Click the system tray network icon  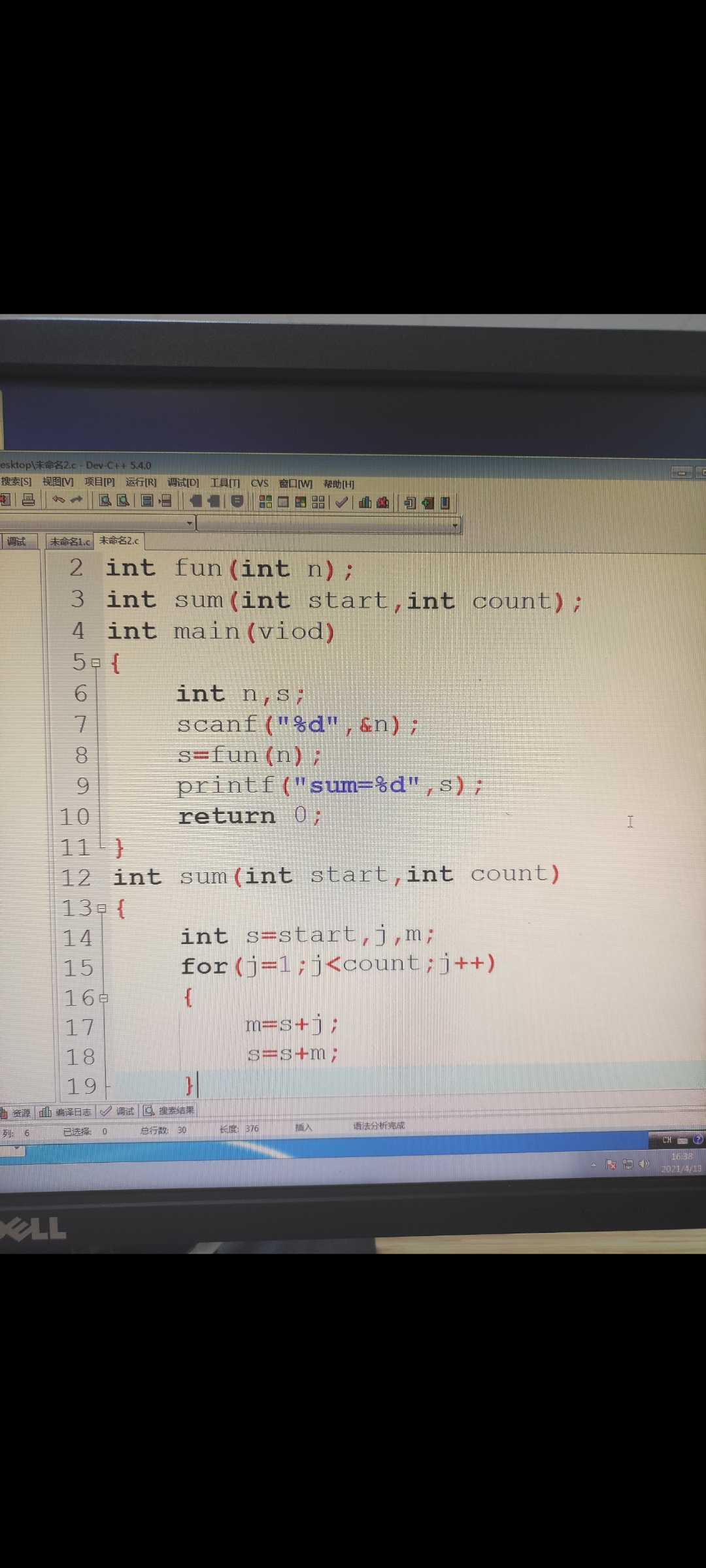coord(628,1164)
